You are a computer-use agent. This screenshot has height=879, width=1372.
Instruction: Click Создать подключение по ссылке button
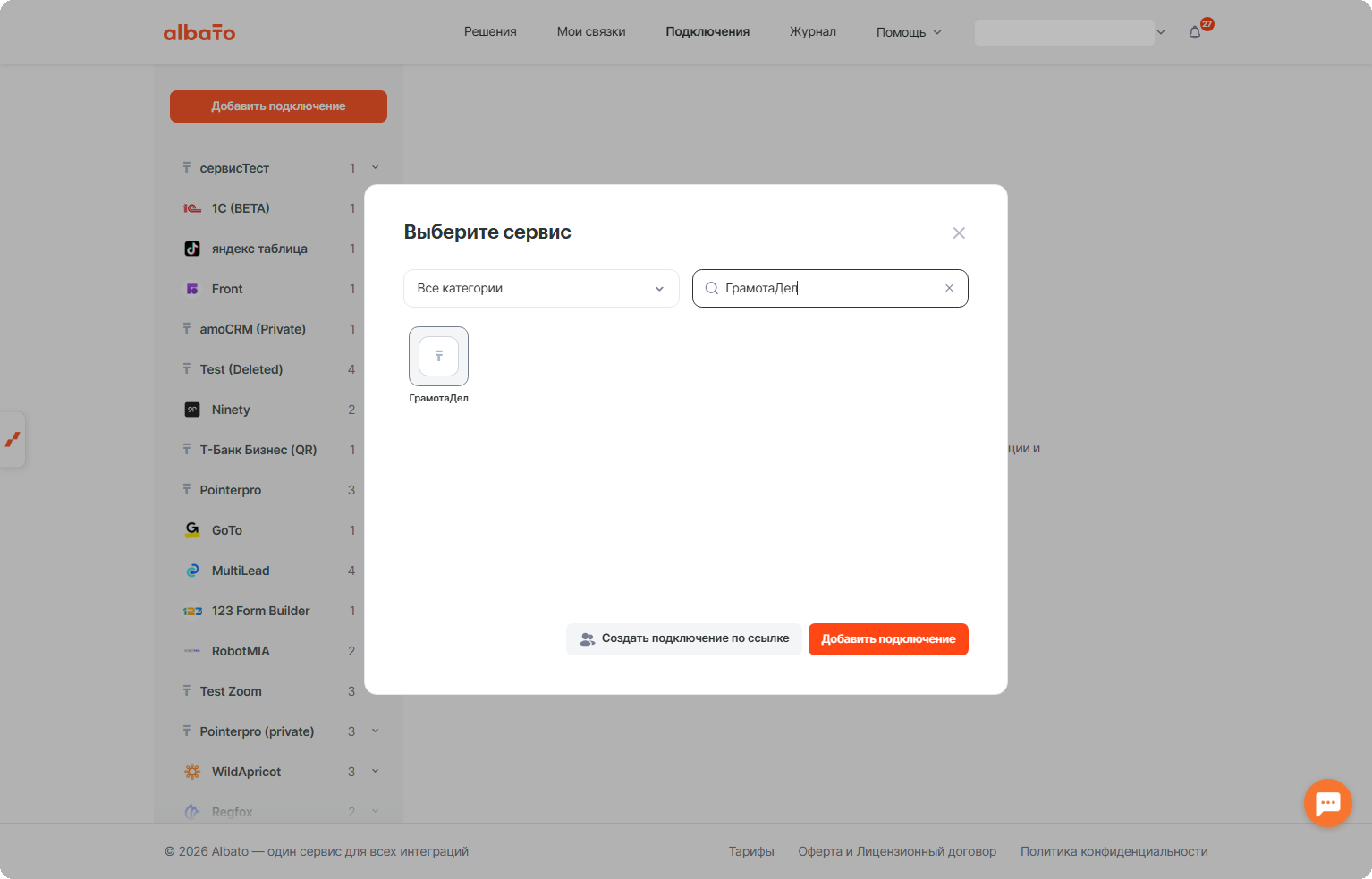(x=684, y=638)
